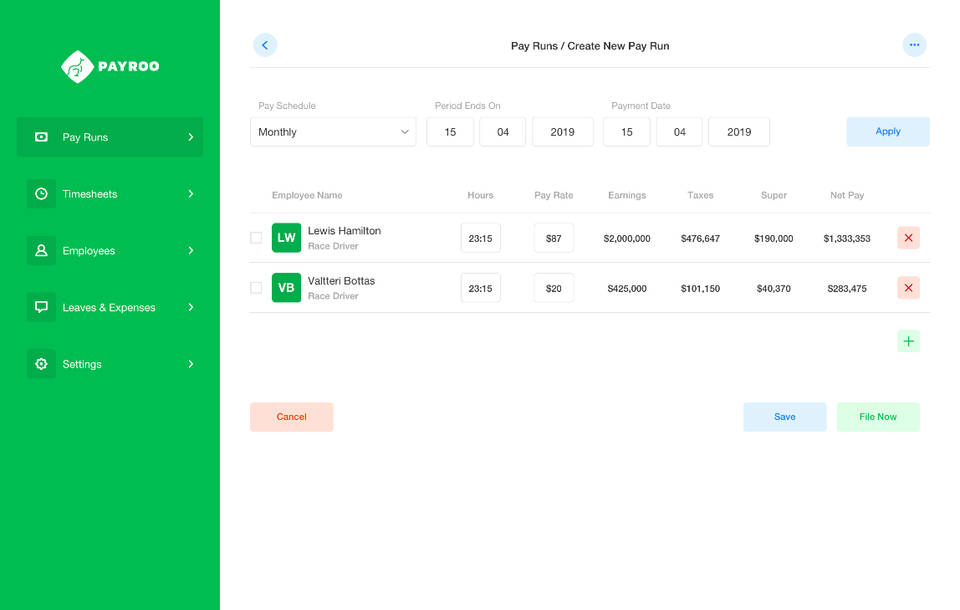The image size is (960, 610).
Task: Tick the Lewis Hamilton row checkbox
Action: pos(256,238)
